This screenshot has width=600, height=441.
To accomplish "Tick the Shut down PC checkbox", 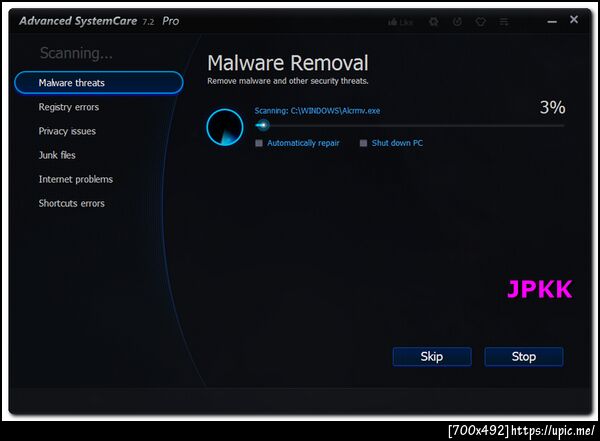I will click(364, 143).
